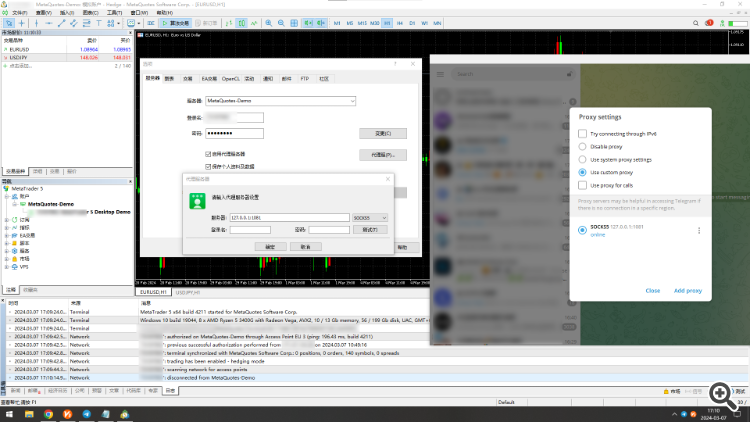Open the 工具(T) menu
750x422 pixels.
[114, 13]
